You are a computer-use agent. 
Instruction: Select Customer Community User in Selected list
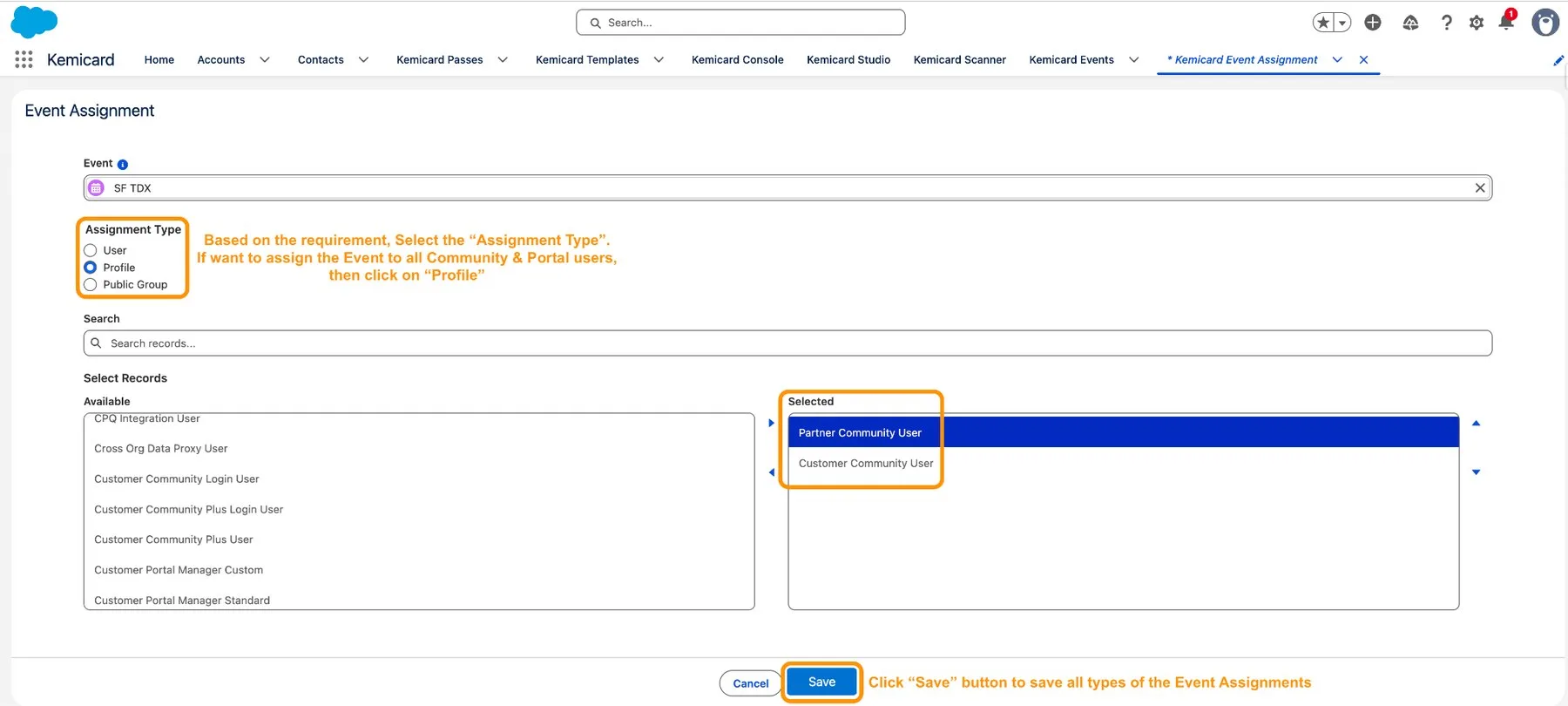[x=1124, y=464]
